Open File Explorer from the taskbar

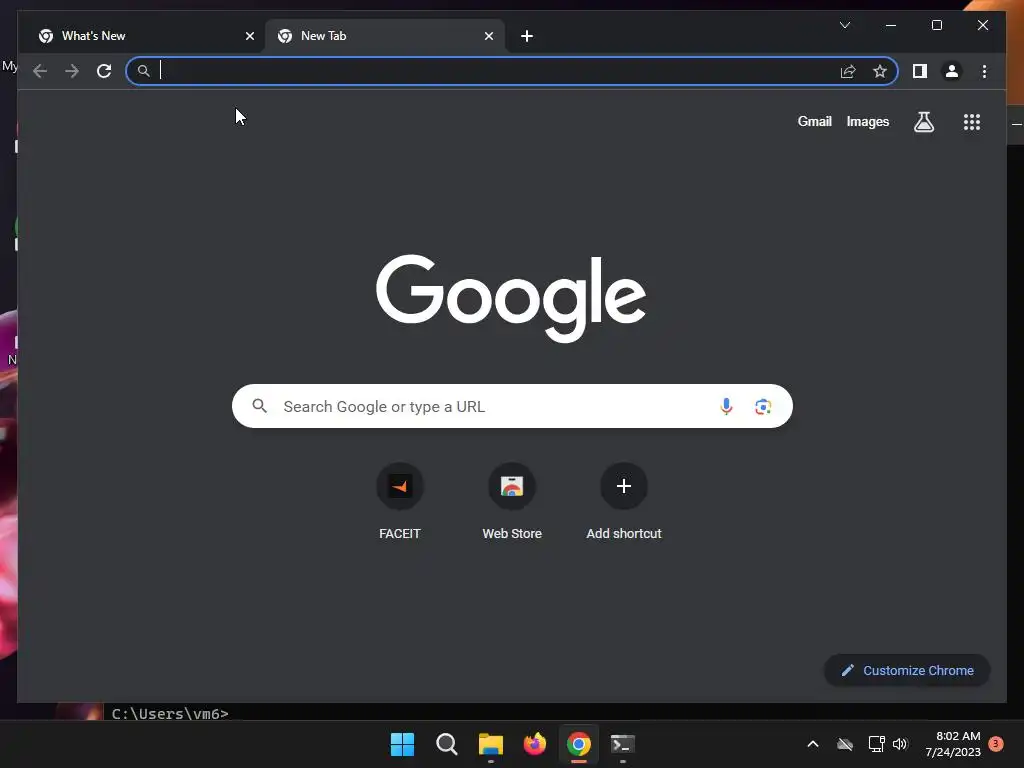pos(490,744)
